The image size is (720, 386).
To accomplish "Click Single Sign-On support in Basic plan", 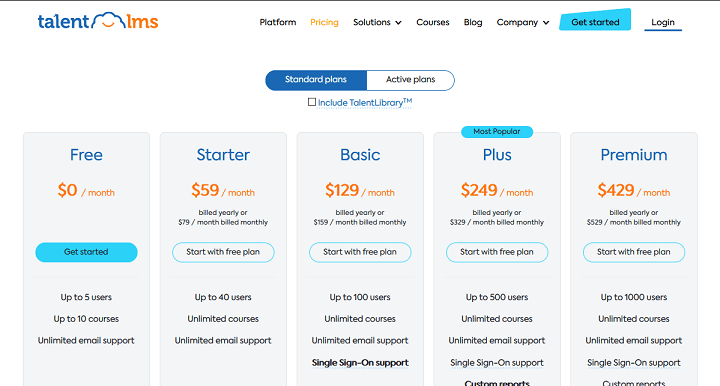I will point(360,363).
